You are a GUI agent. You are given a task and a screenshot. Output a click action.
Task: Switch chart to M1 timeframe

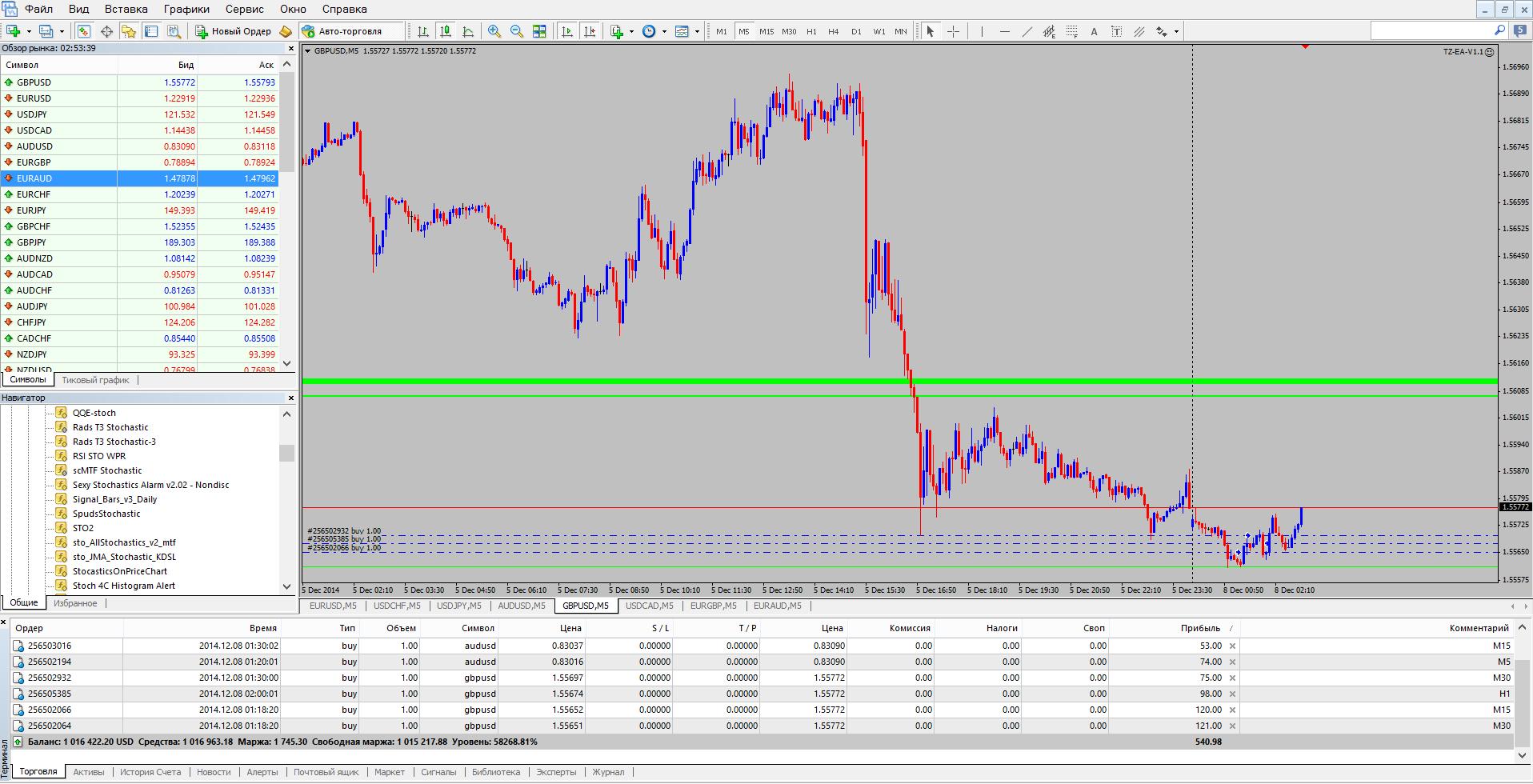[722, 31]
